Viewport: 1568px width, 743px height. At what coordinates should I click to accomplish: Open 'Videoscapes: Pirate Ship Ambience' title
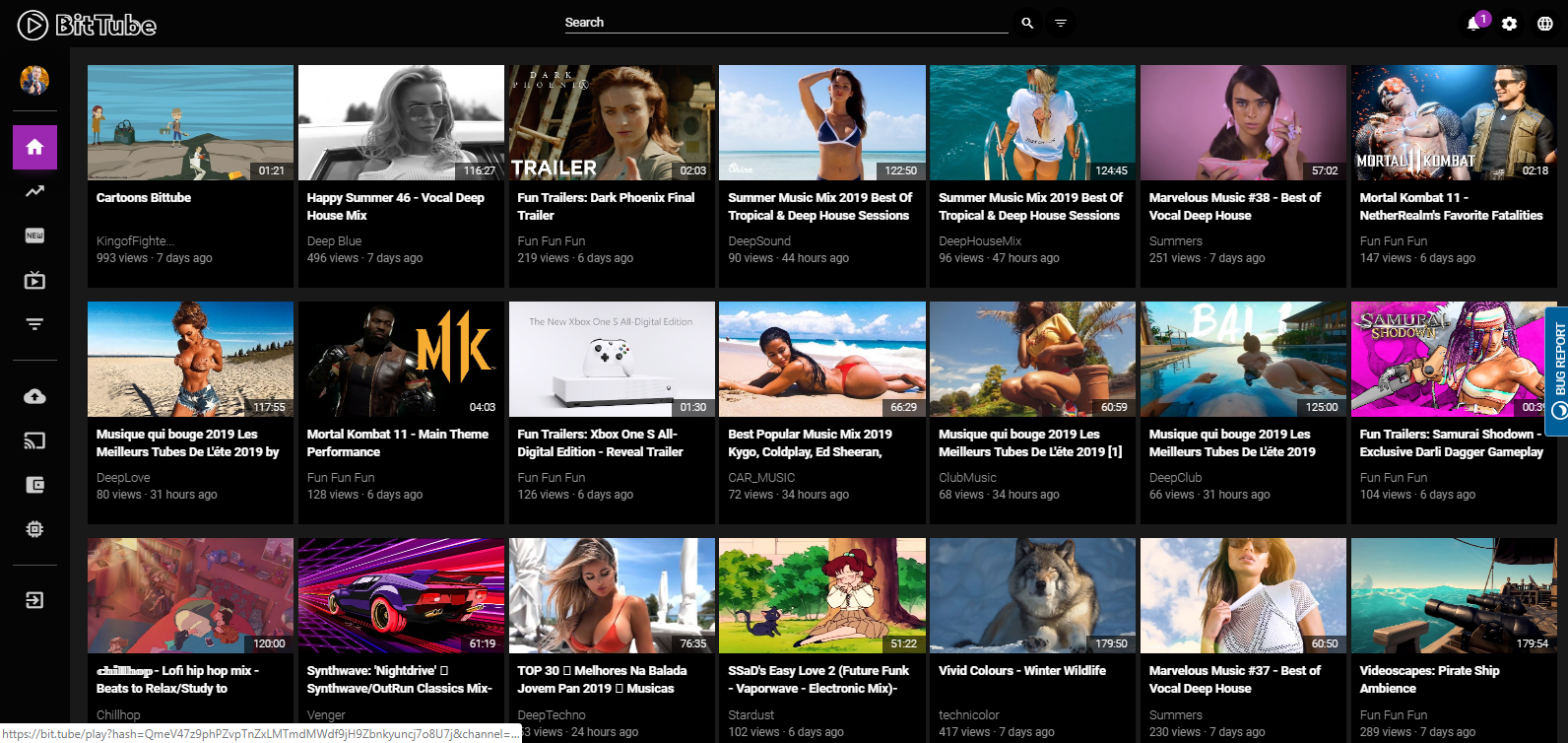click(1429, 679)
